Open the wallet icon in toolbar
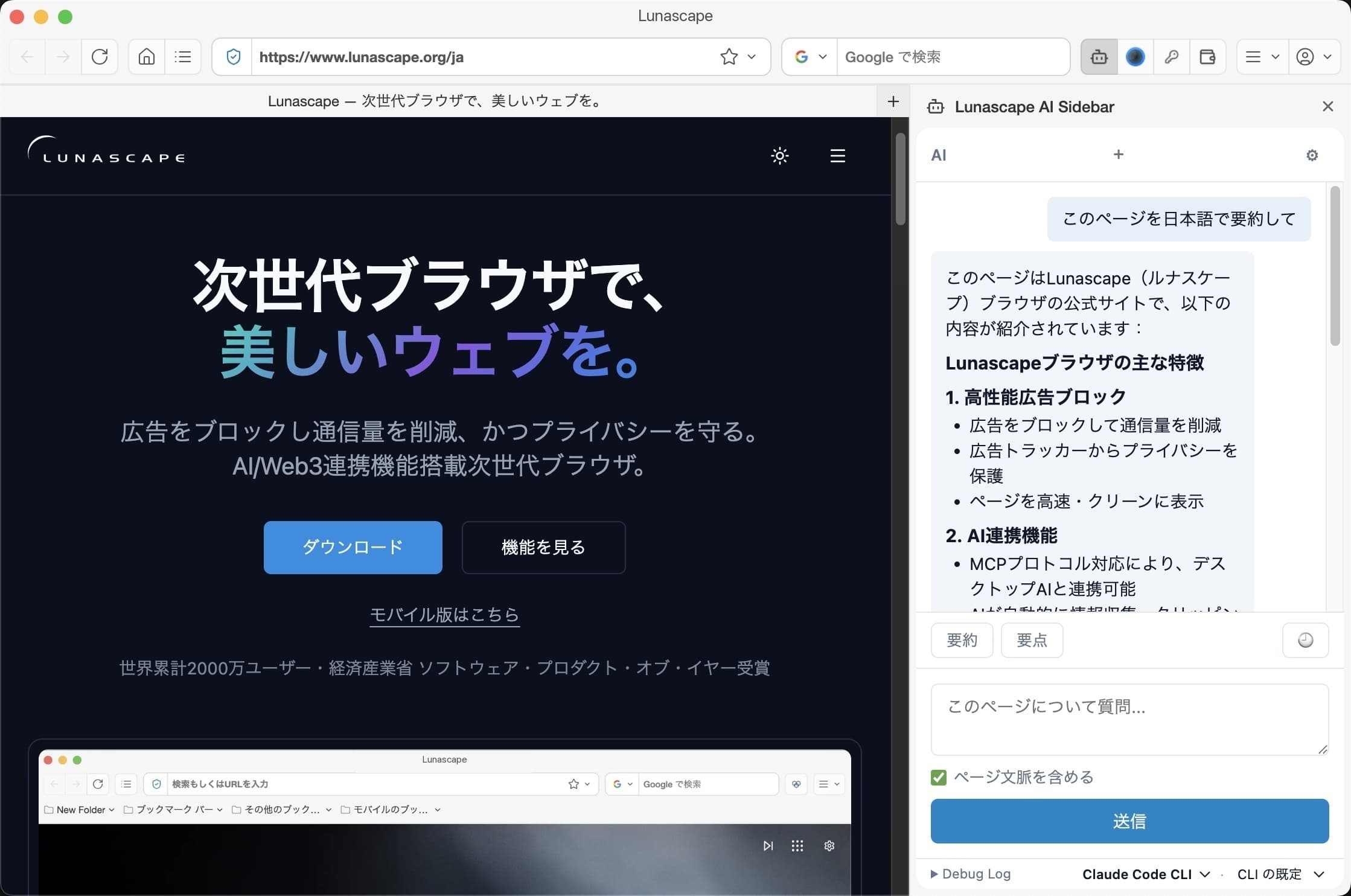Image resolution: width=1351 pixels, height=896 pixels. pyautogui.click(x=1207, y=57)
